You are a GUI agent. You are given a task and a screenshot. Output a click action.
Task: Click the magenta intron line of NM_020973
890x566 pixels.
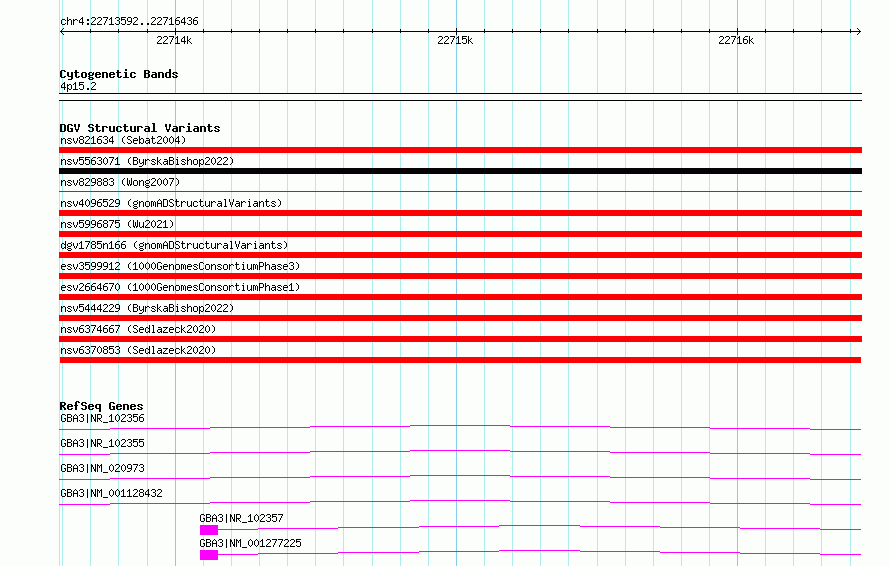click(460, 477)
